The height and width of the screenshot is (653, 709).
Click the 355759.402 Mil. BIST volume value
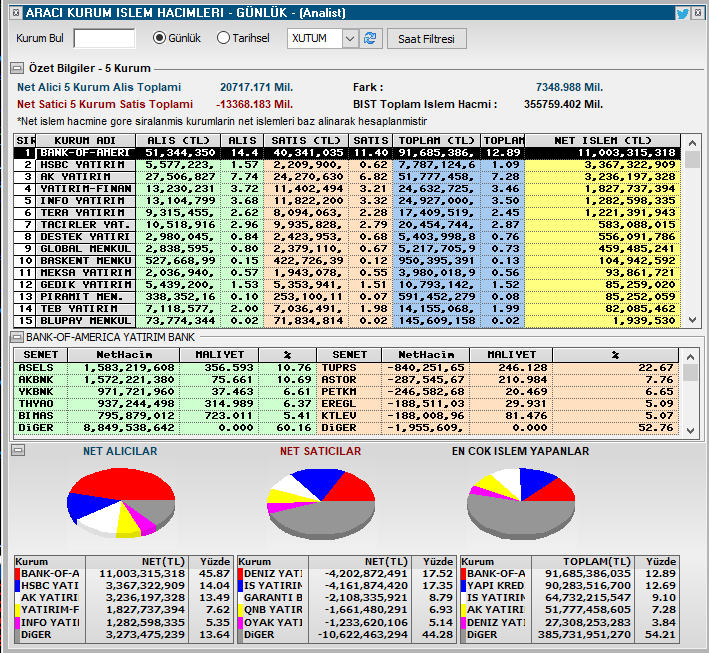pyautogui.click(x=563, y=104)
